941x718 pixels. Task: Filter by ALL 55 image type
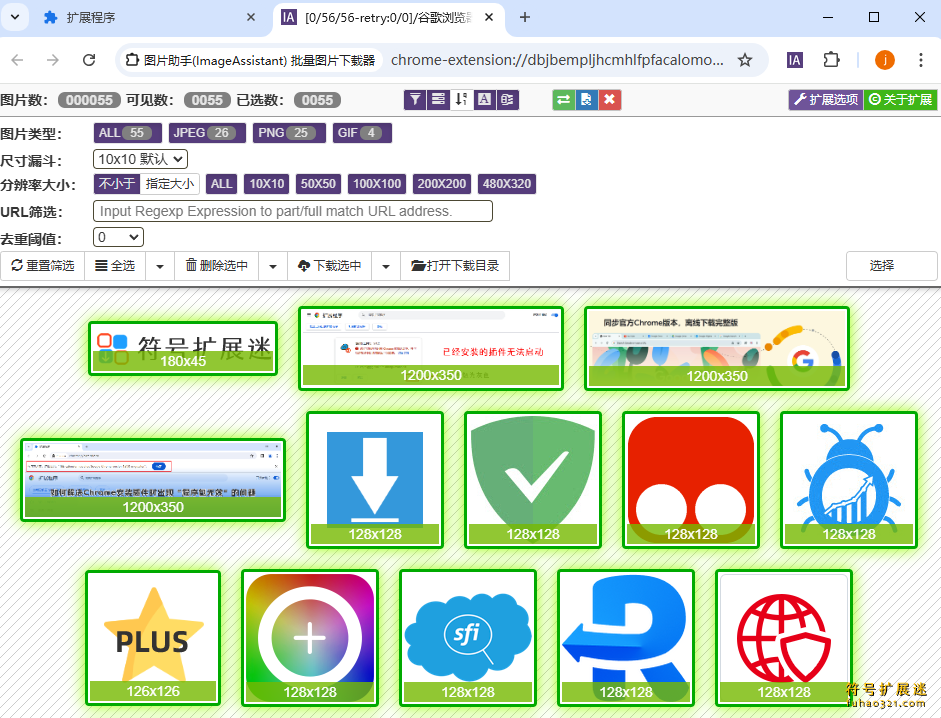point(127,133)
